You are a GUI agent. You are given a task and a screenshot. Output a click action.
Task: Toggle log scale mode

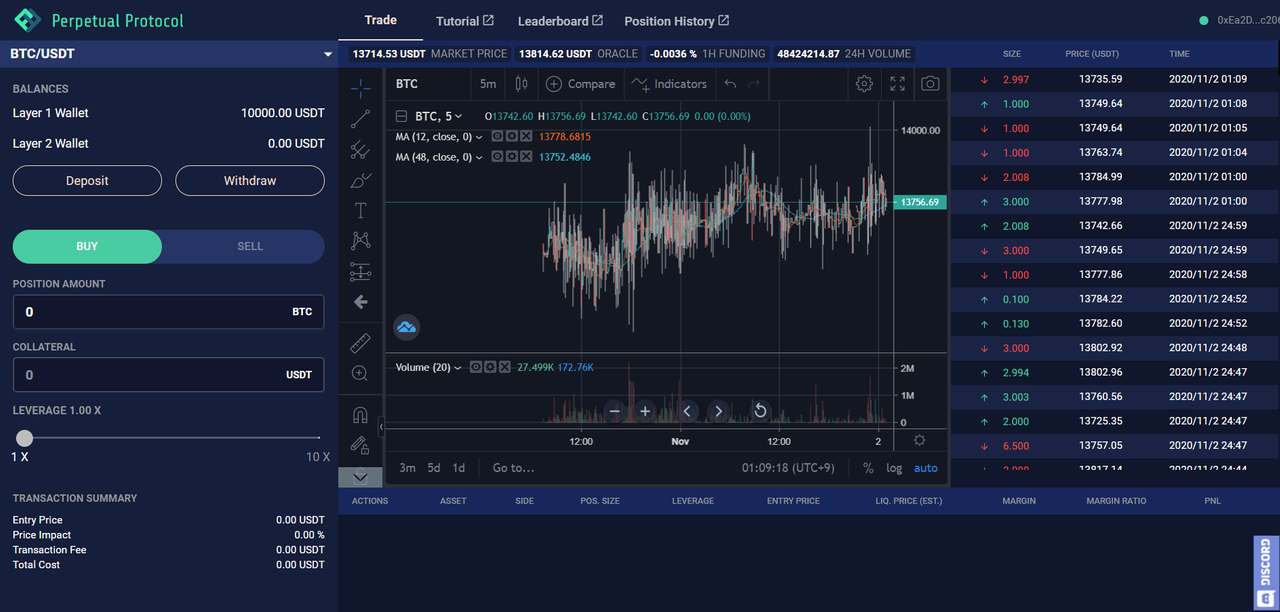pos(894,468)
